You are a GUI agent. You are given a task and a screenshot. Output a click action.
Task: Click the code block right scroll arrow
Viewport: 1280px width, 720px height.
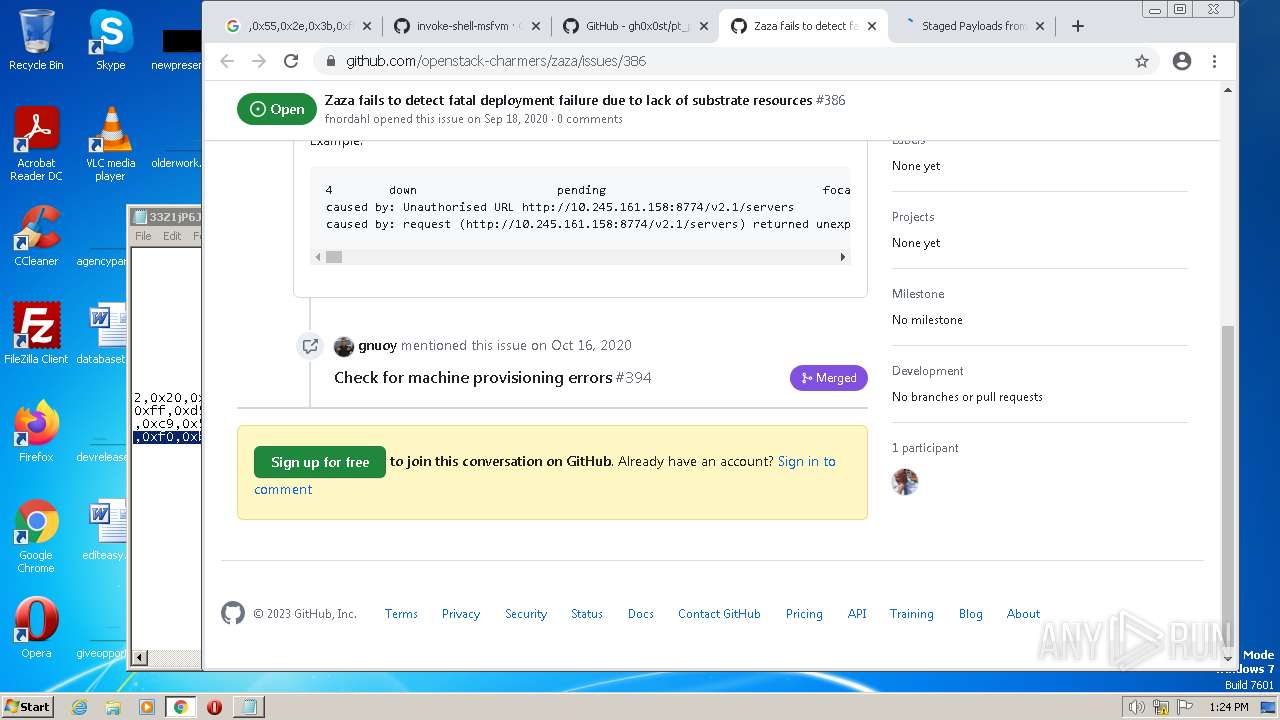point(842,257)
